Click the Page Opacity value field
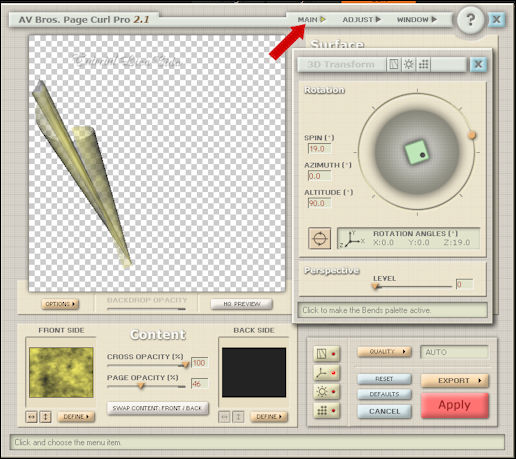Screen dimensions: 516x459 [x=199, y=384]
